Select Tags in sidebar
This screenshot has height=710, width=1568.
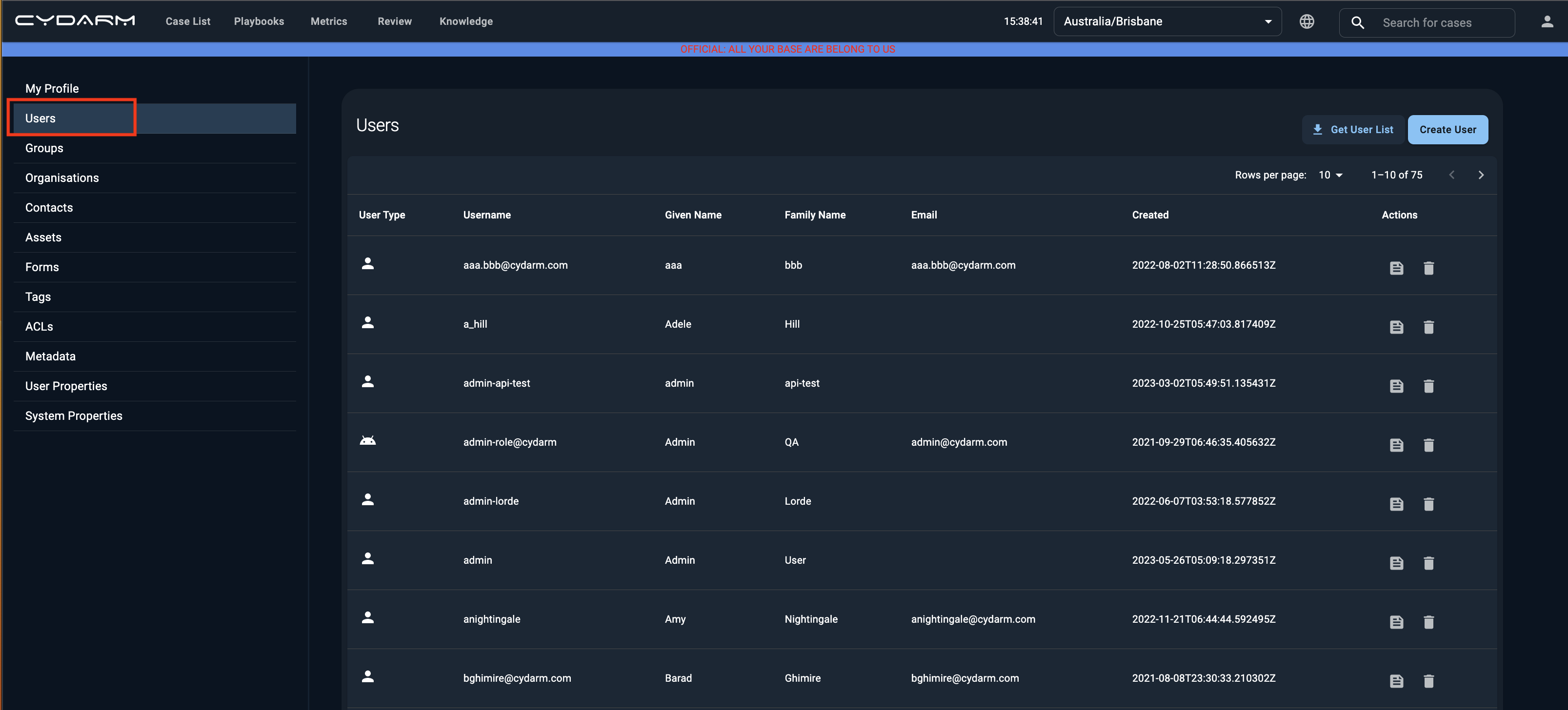[x=155, y=297]
